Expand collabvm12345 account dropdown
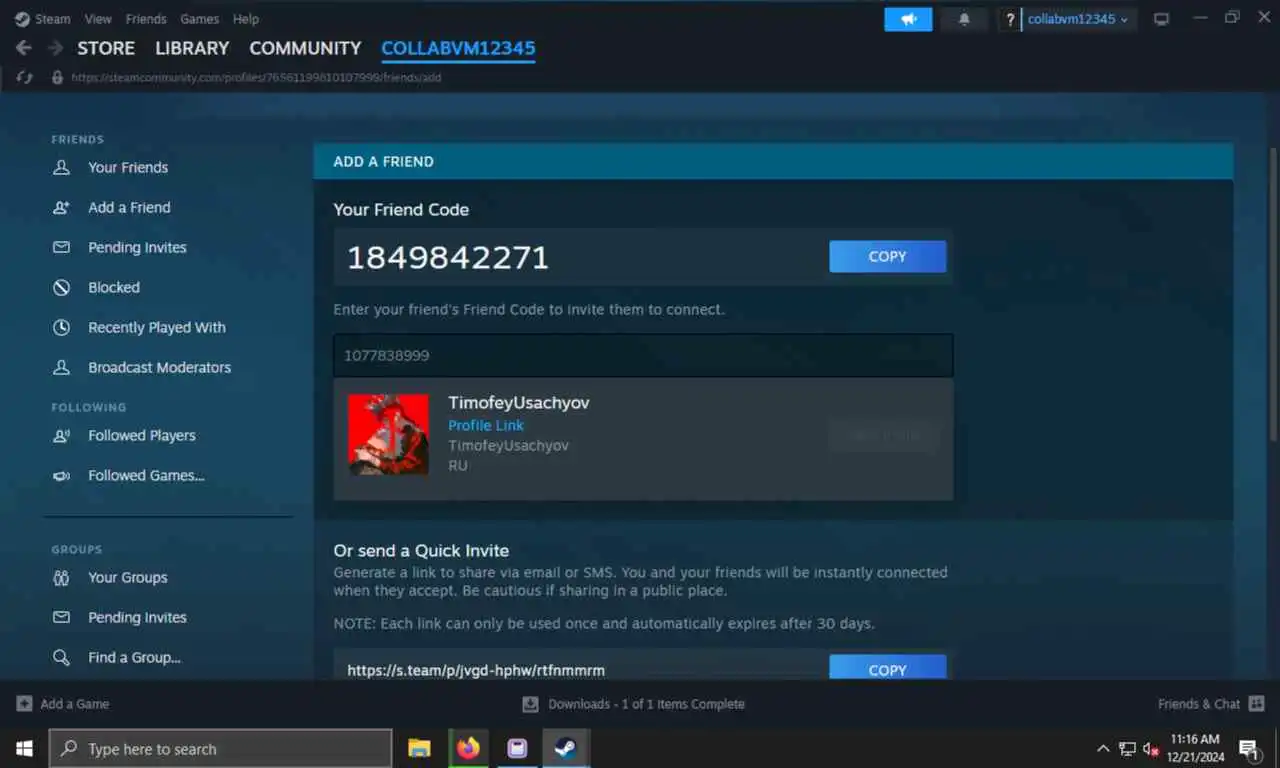 point(1079,19)
